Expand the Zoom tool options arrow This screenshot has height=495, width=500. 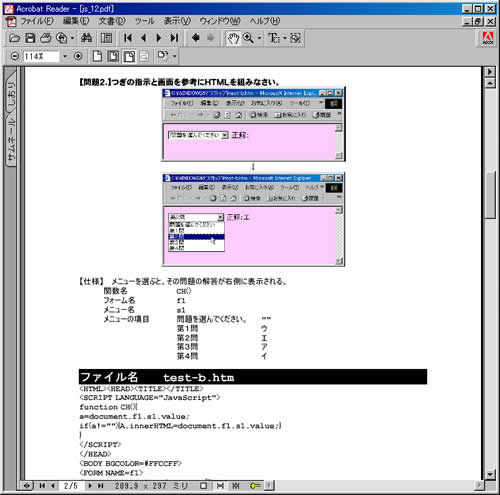259,38
